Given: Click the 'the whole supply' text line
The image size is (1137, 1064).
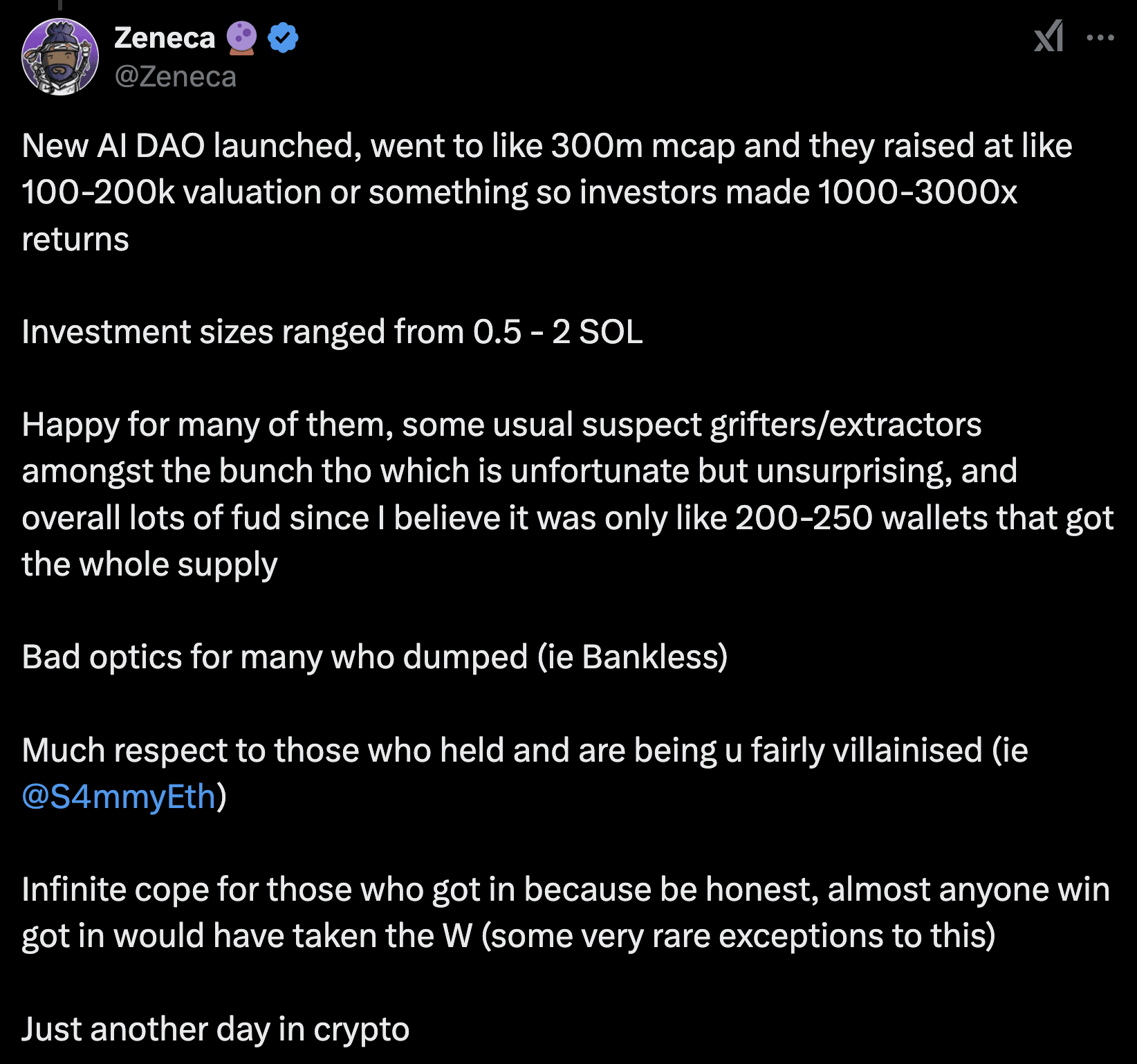Looking at the screenshot, I should coord(149,565).
